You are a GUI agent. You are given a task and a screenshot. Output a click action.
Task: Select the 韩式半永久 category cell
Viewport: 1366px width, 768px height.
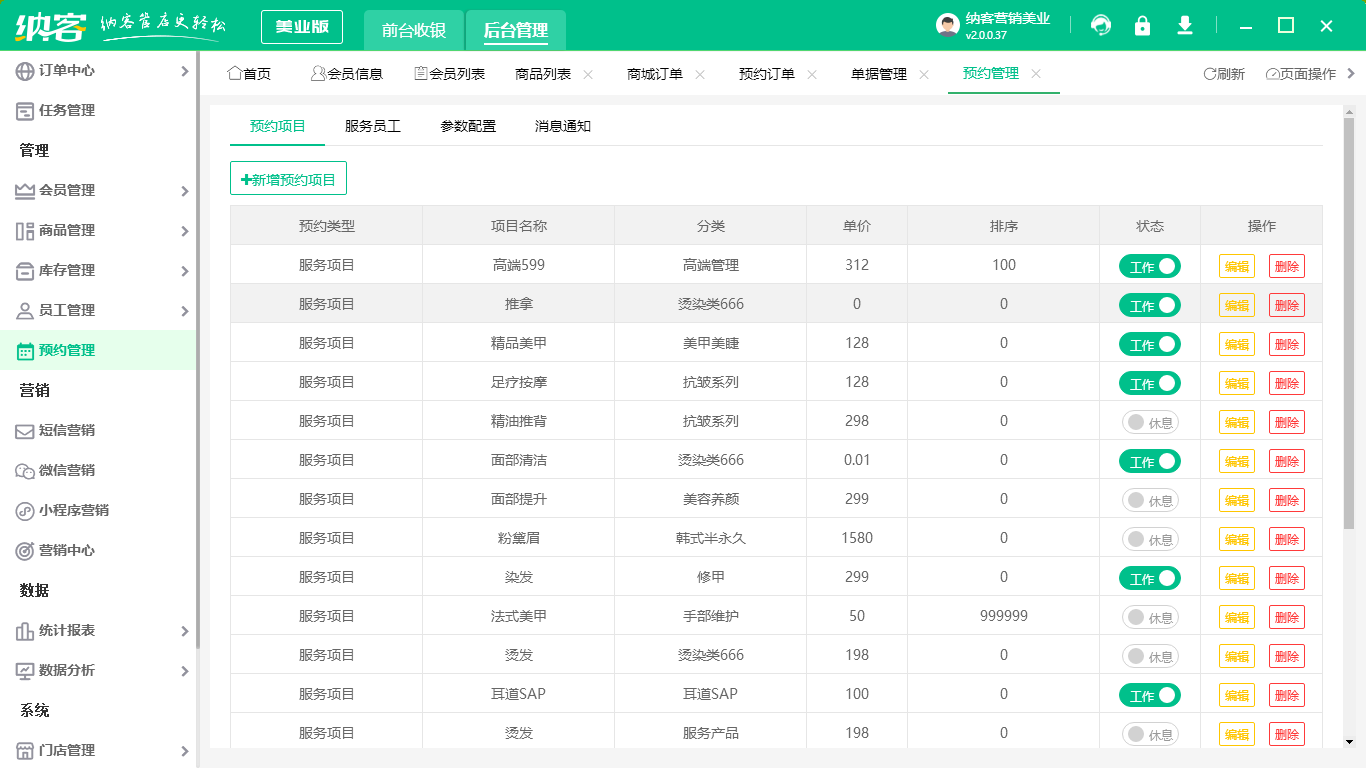(x=711, y=538)
